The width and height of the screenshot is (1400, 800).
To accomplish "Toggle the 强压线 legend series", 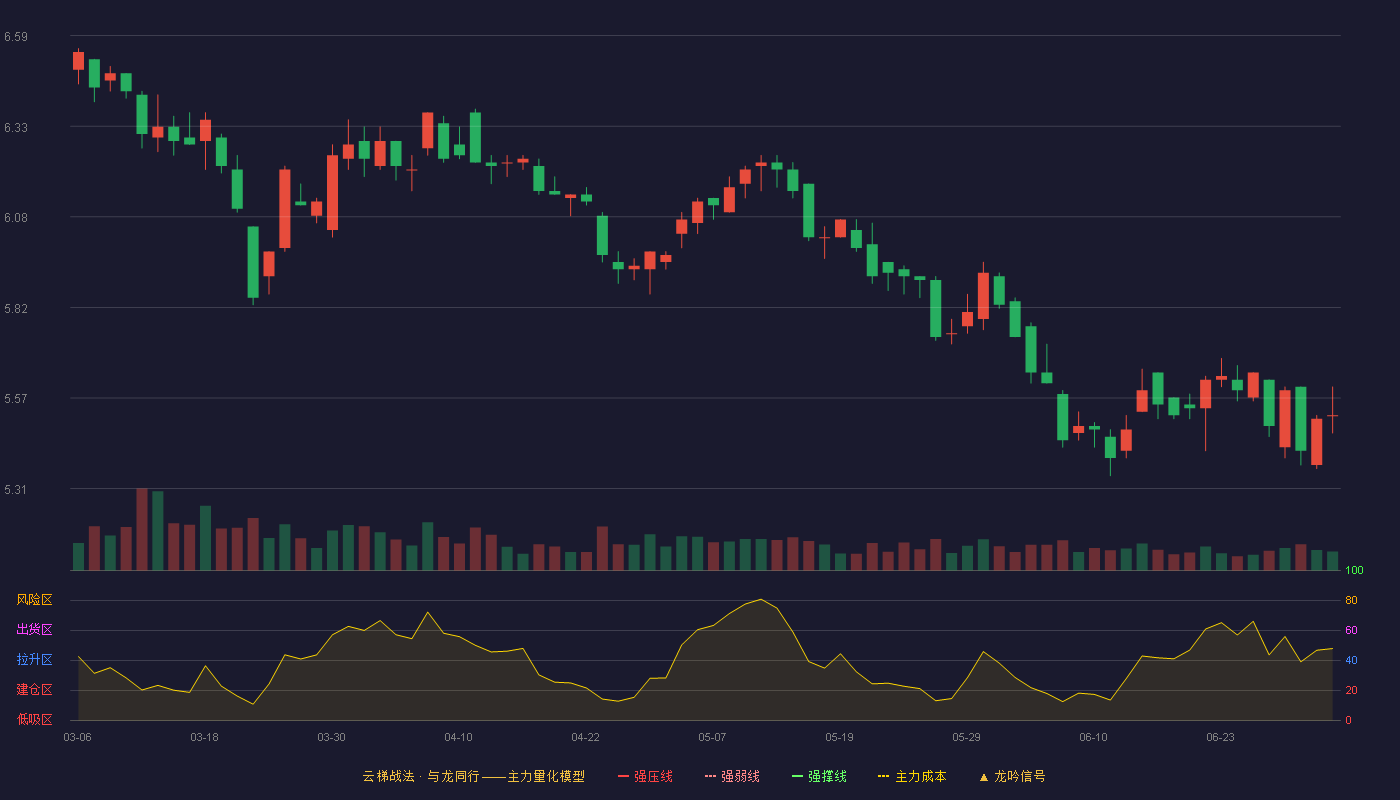I will coord(645,776).
